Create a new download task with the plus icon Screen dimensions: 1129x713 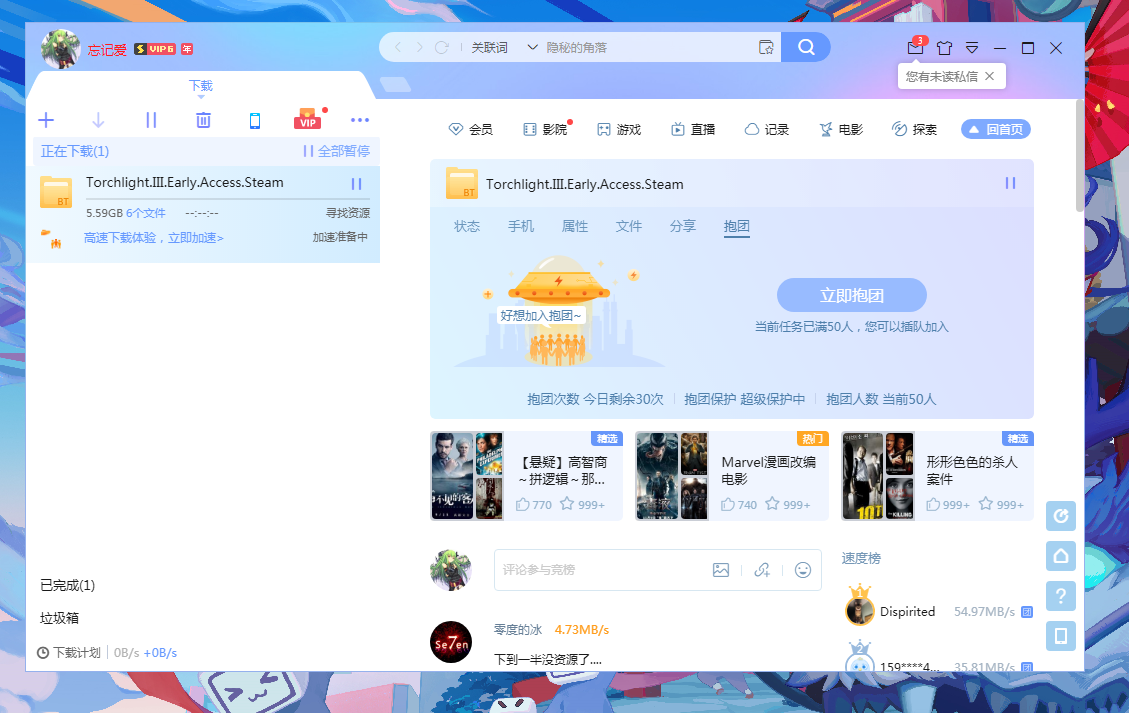pos(46,119)
